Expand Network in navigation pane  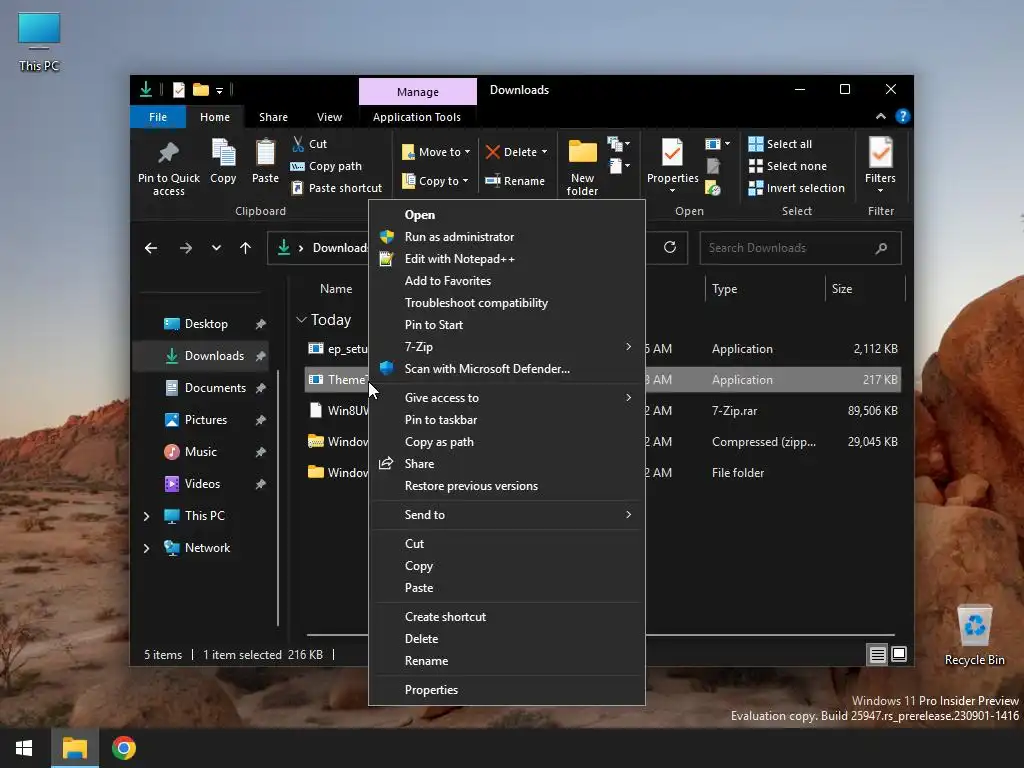(146, 548)
